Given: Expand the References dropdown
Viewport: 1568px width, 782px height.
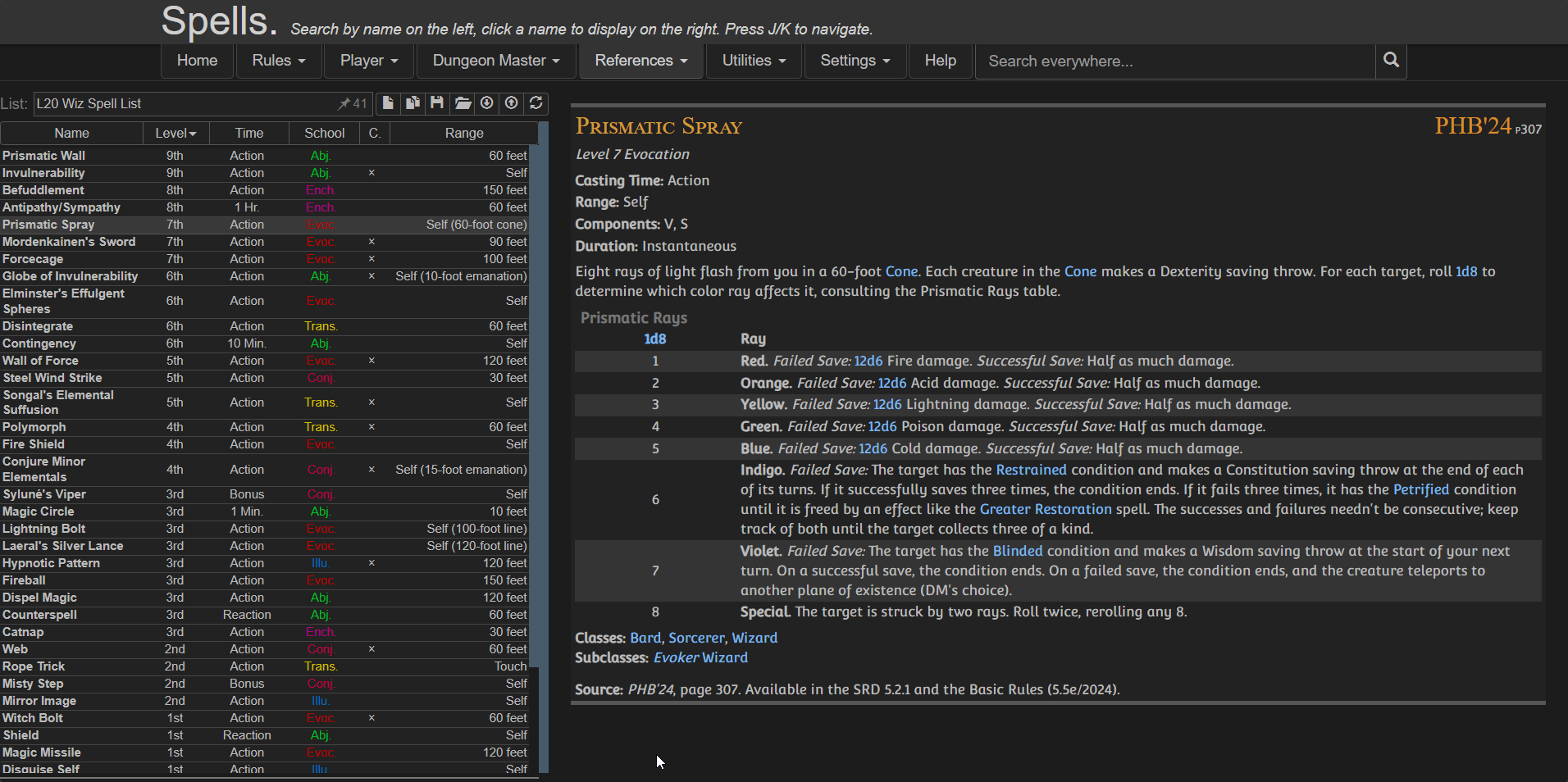Looking at the screenshot, I should coord(641,61).
